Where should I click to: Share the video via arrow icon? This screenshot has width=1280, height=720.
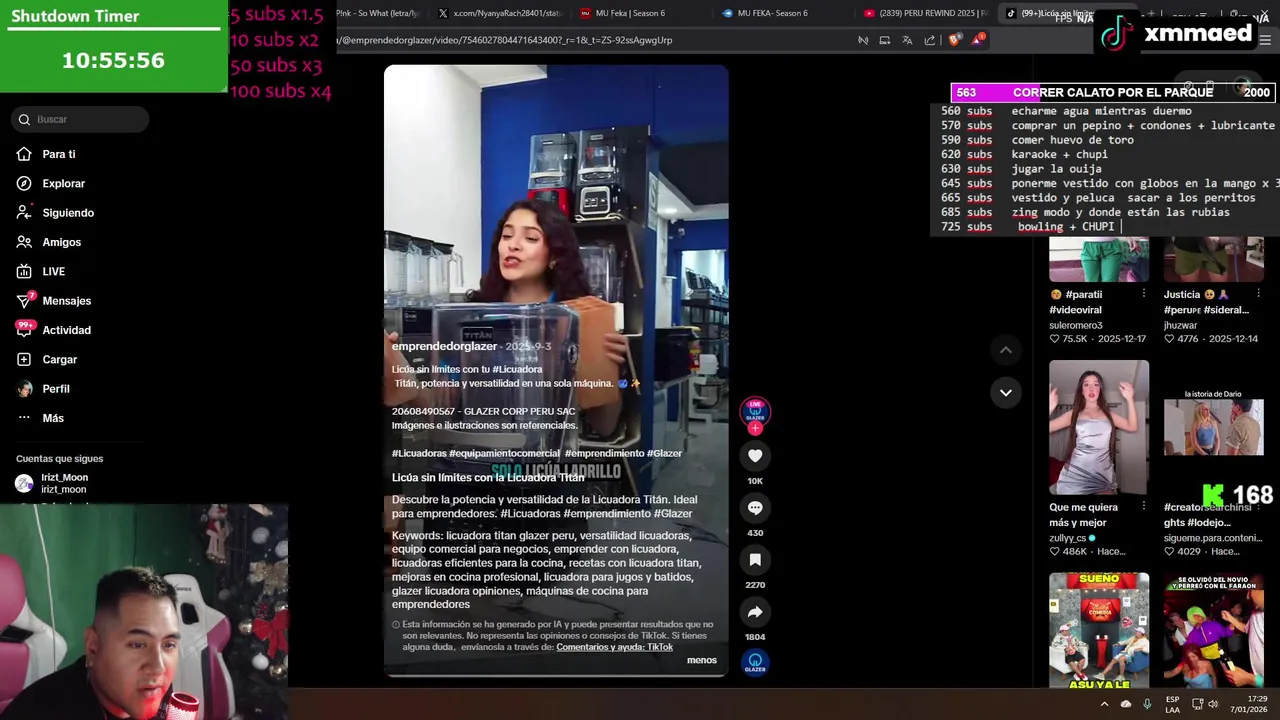(x=755, y=612)
